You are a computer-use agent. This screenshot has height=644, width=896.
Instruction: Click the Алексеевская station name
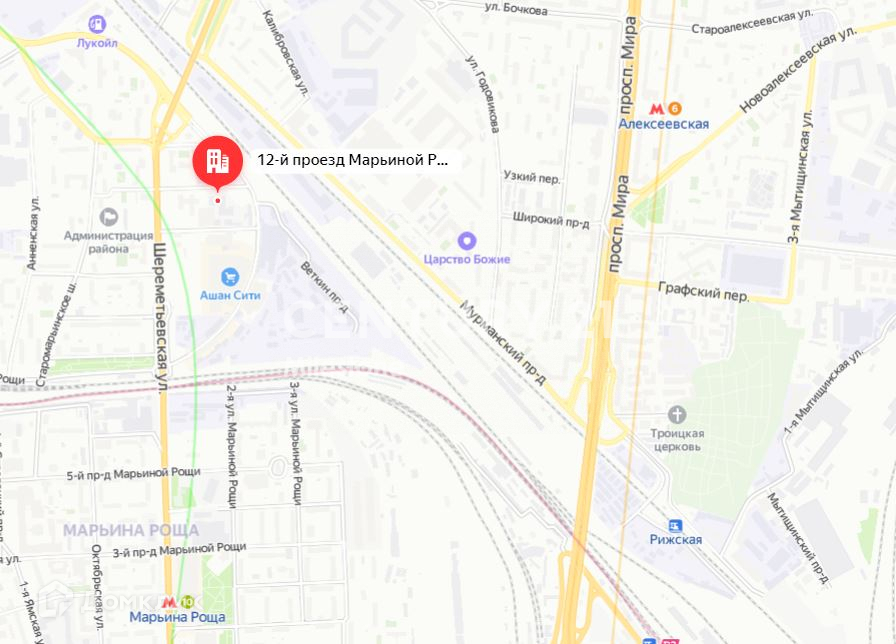coord(663,124)
